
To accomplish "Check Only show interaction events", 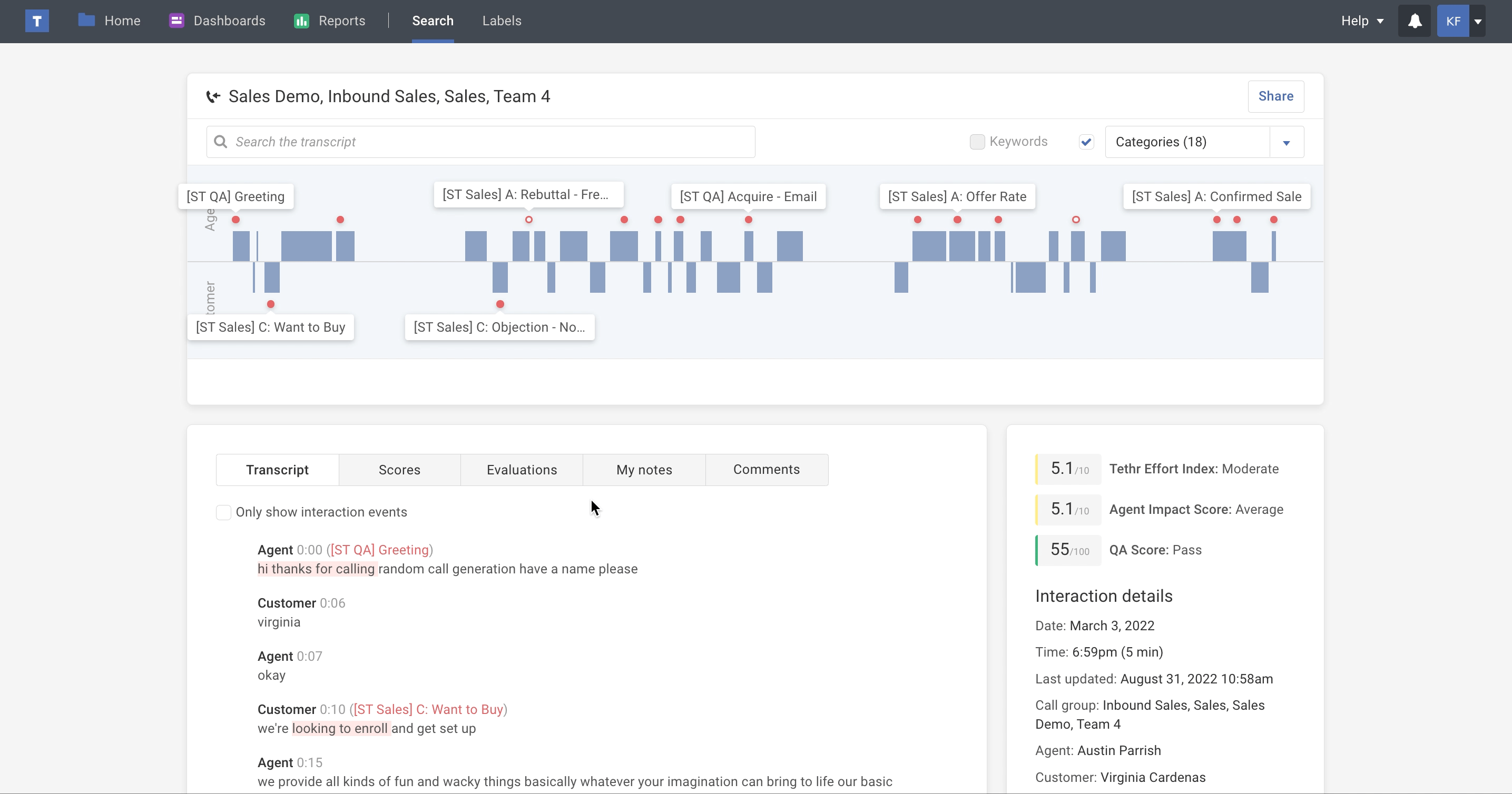I will [223, 512].
